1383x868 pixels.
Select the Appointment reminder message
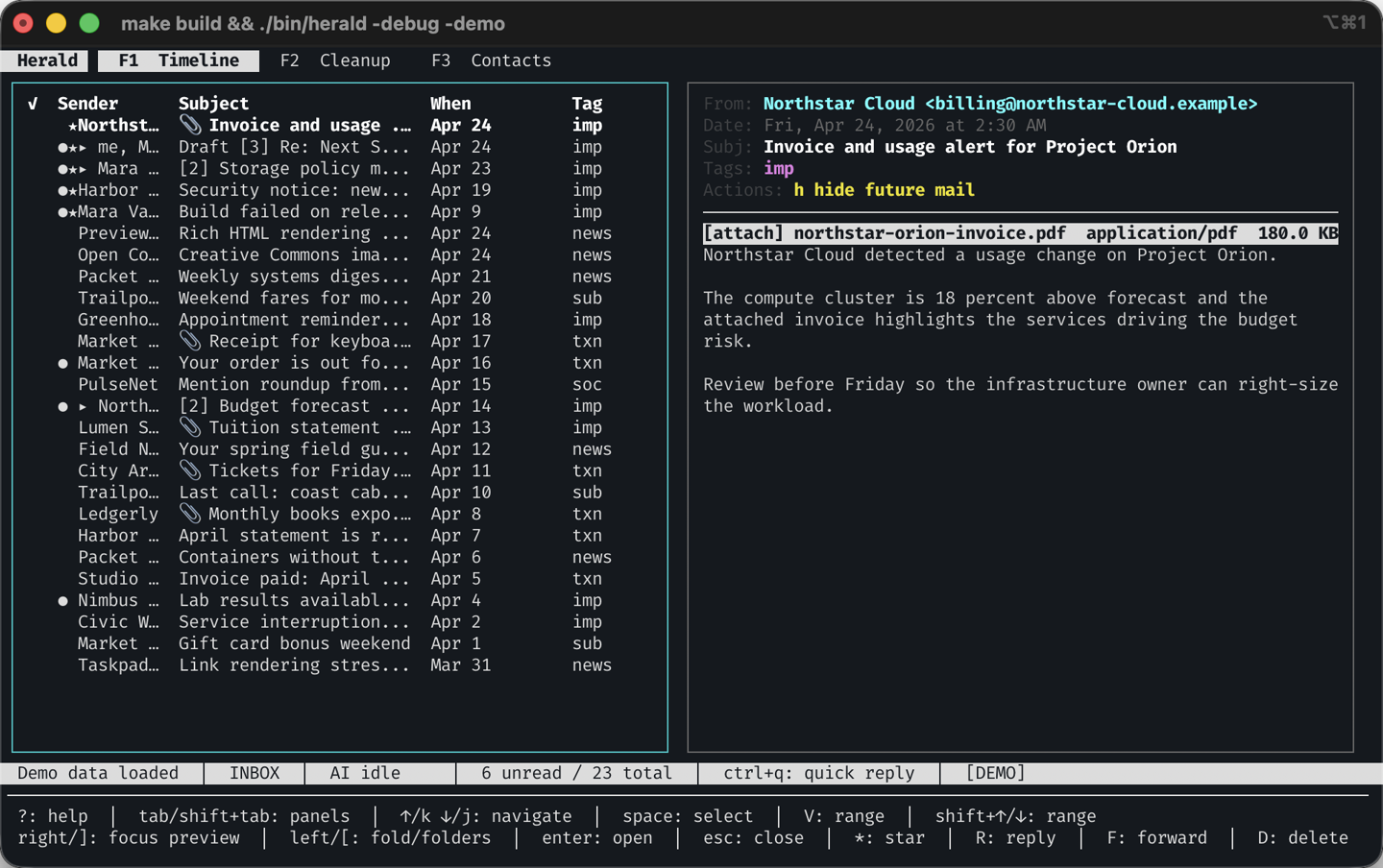tap(340, 320)
